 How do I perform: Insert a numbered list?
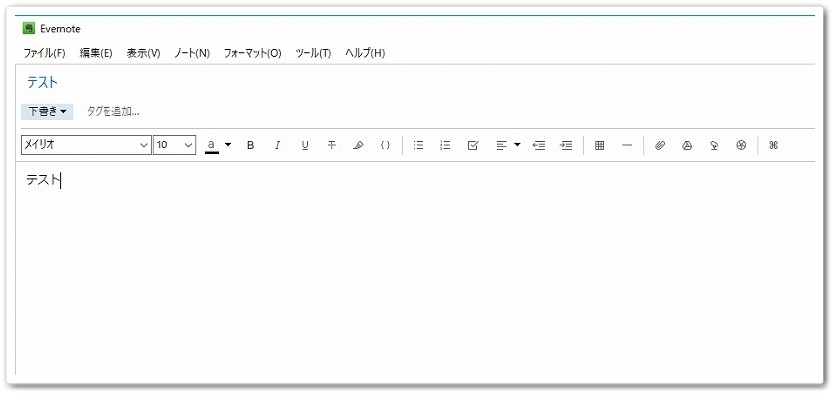click(x=445, y=145)
